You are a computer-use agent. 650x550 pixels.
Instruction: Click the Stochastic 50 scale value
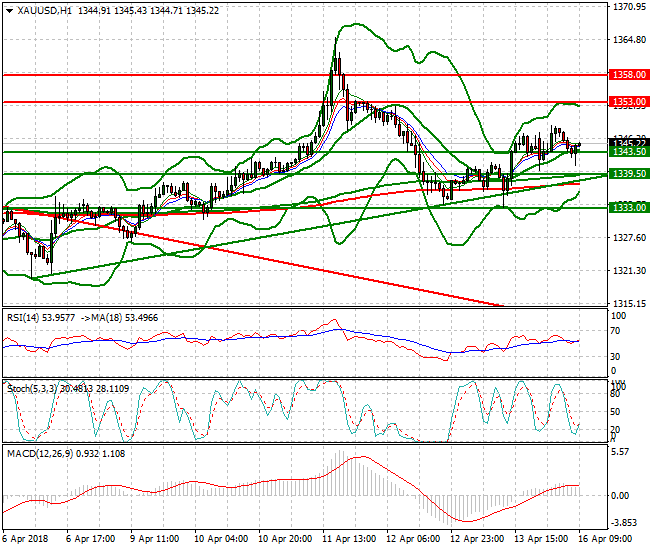(616, 412)
